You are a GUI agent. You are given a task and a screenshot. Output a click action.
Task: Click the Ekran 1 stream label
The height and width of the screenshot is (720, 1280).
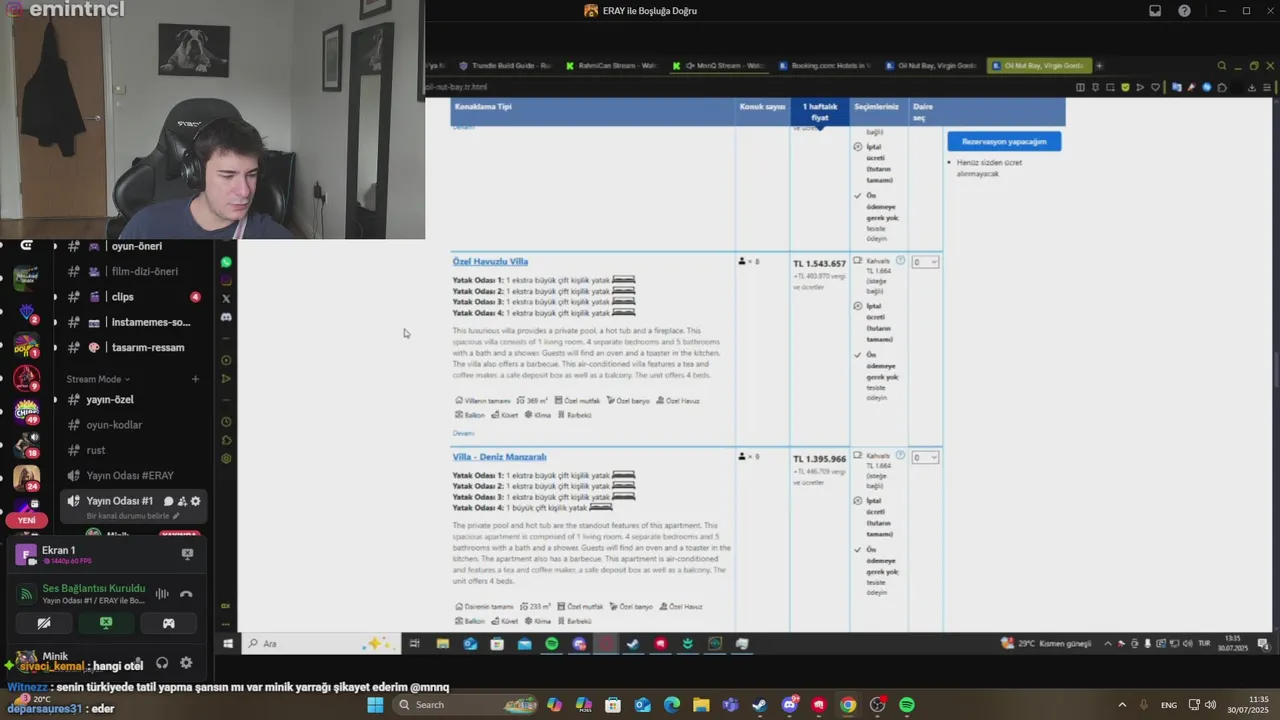tap(58, 550)
